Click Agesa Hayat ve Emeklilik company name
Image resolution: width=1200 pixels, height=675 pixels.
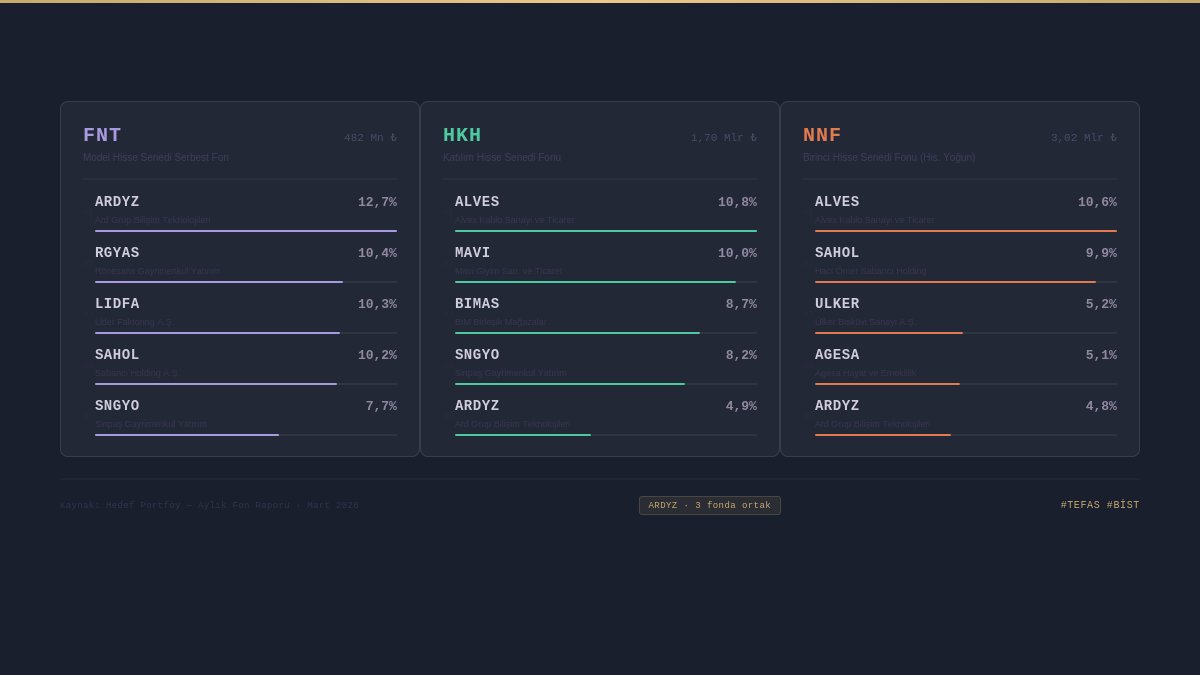pyautogui.click(x=865, y=373)
